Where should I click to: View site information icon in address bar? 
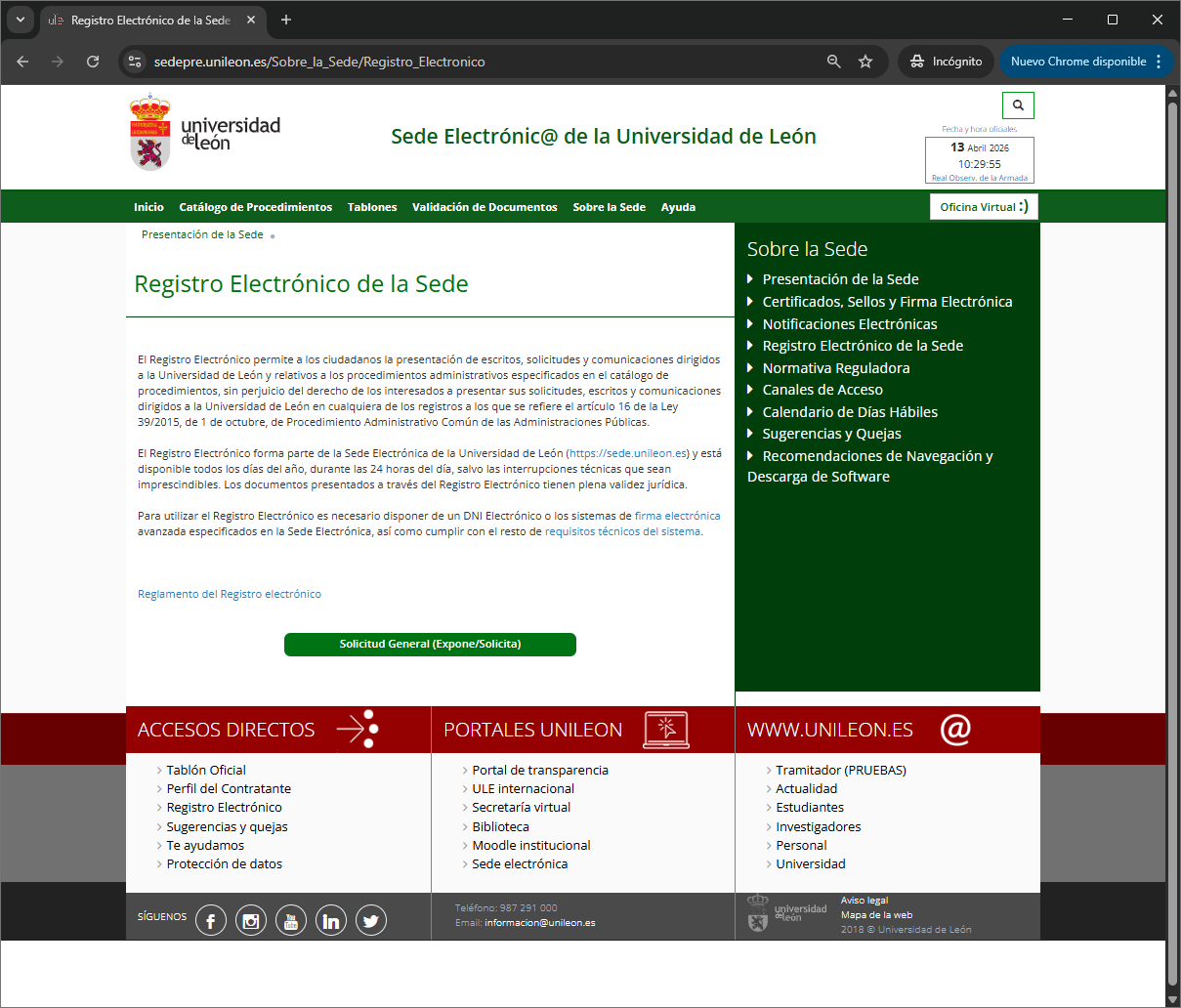136,62
